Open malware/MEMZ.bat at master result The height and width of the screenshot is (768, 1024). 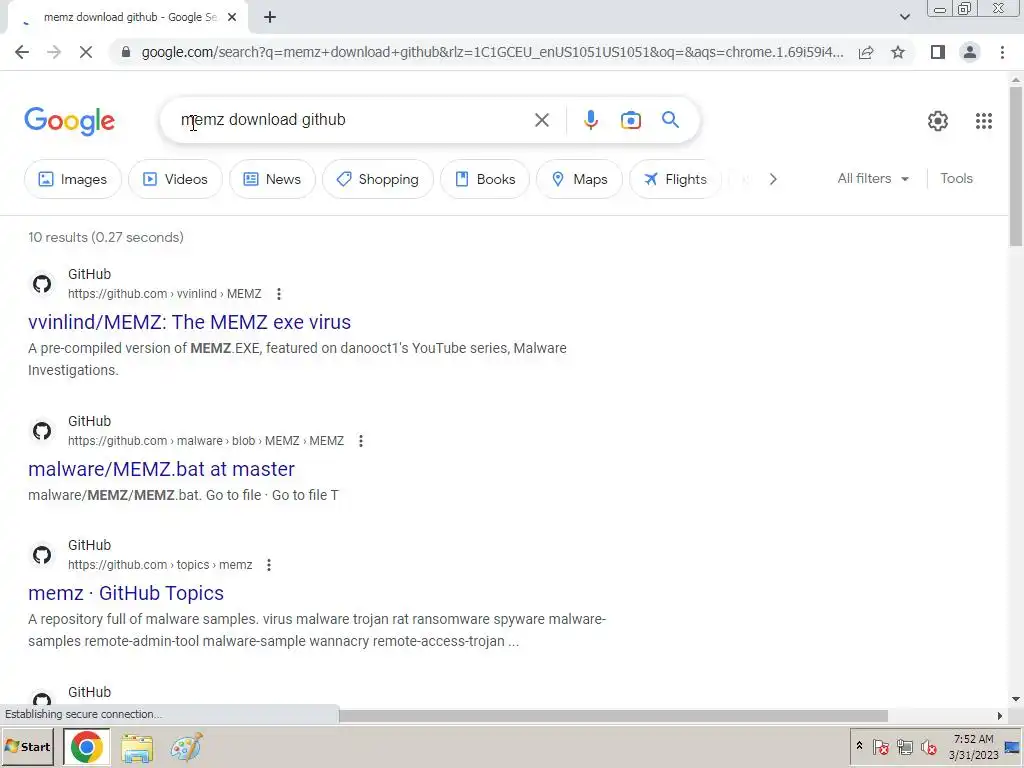[x=161, y=469]
